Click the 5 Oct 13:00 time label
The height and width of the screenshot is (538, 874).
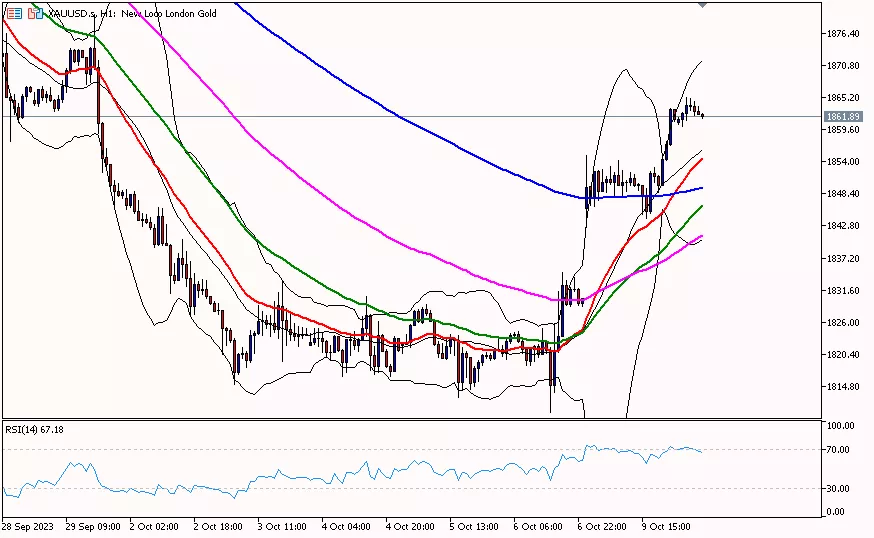(x=474, y=526)
